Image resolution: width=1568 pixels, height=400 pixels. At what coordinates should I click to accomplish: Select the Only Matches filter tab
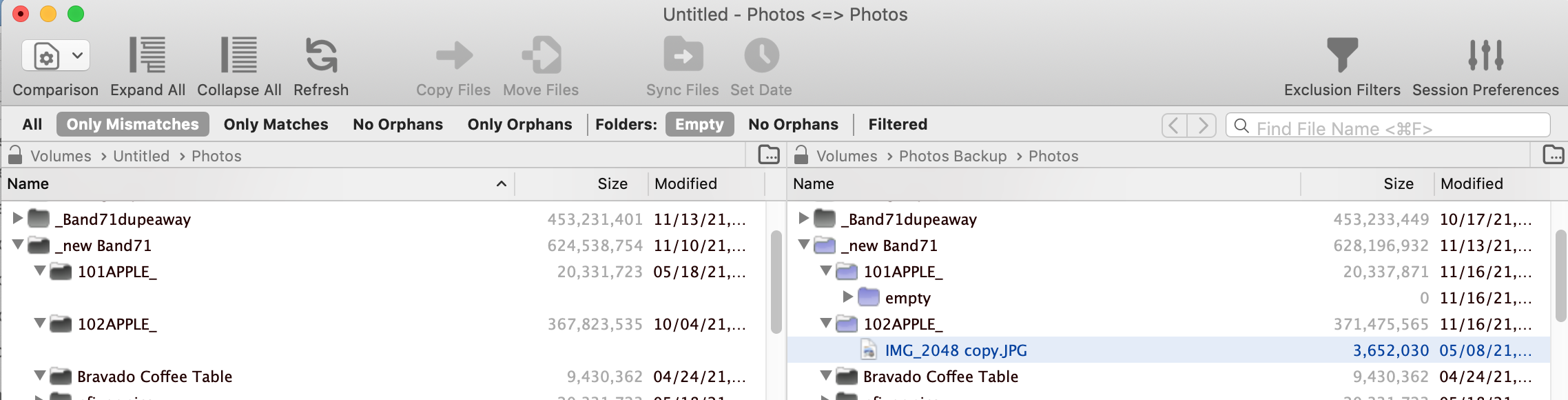276,124
